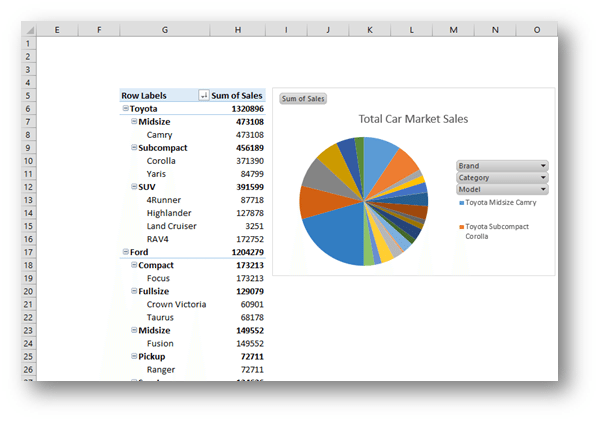The width and height of the screenshot is (600, 423).
Task: Click the Toyota Midsize Camry legend entry
Action: 498,203
